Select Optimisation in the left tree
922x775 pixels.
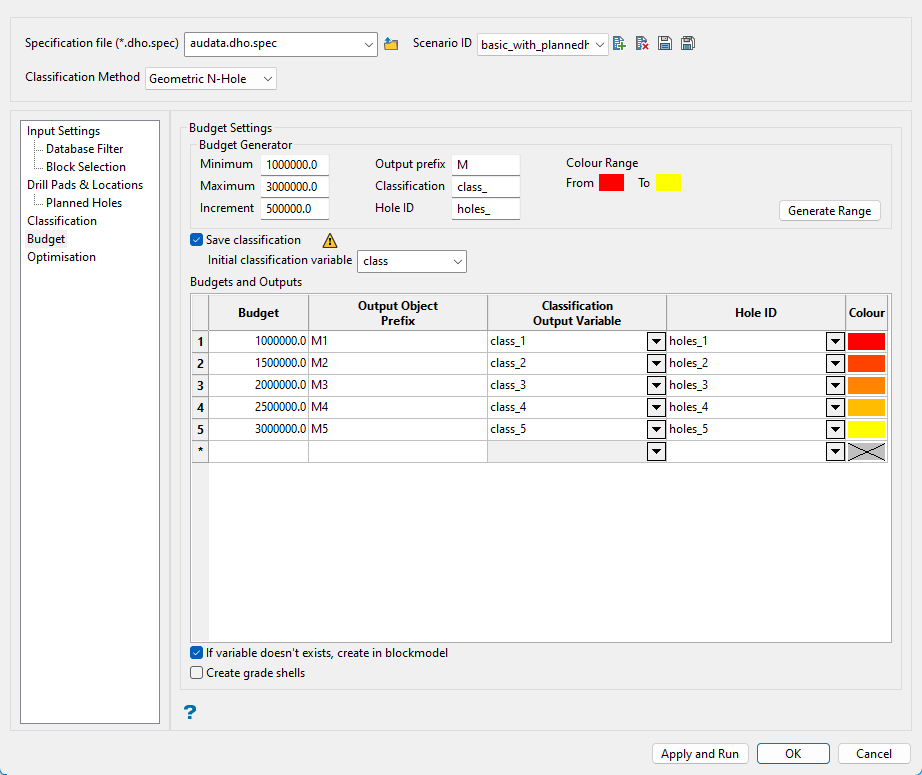coord(61,257)
